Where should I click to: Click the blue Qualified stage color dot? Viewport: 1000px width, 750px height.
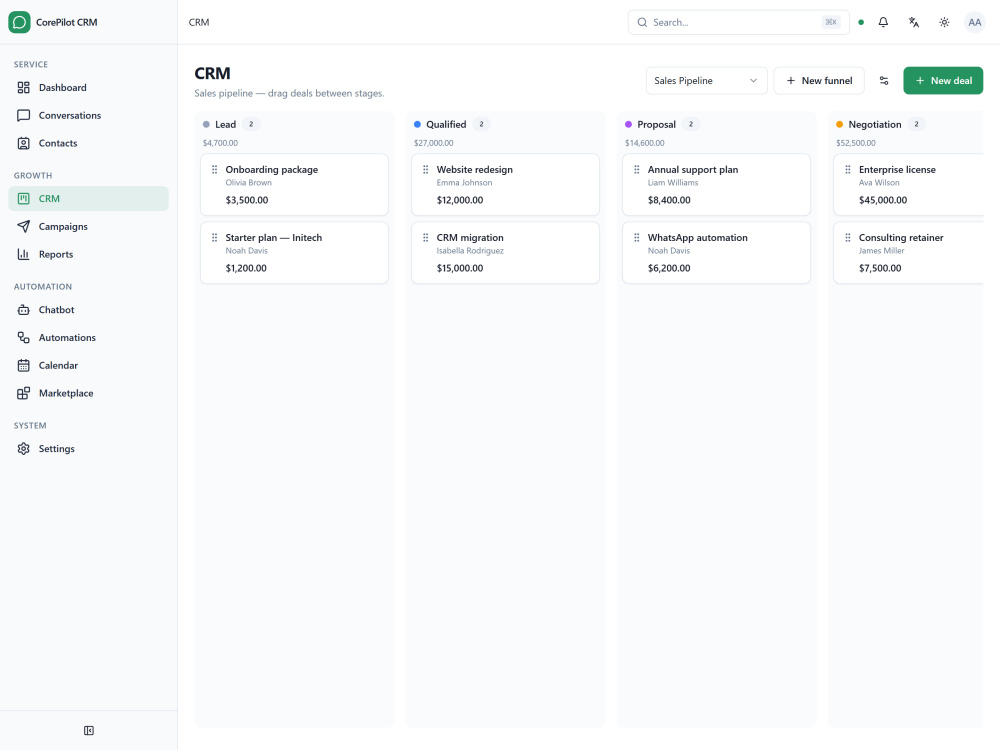point(417,124)
